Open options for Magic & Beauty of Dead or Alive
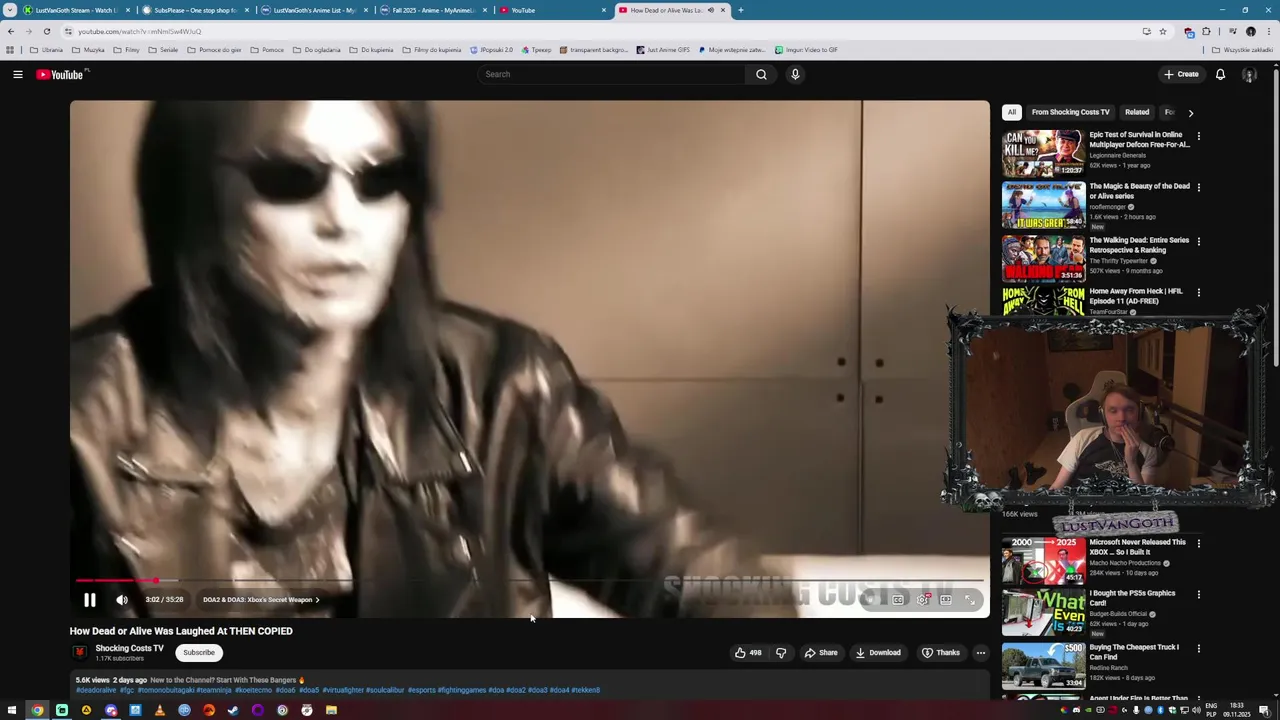The width and height of the screenshot is (1280, 720). pos(1199,187)
